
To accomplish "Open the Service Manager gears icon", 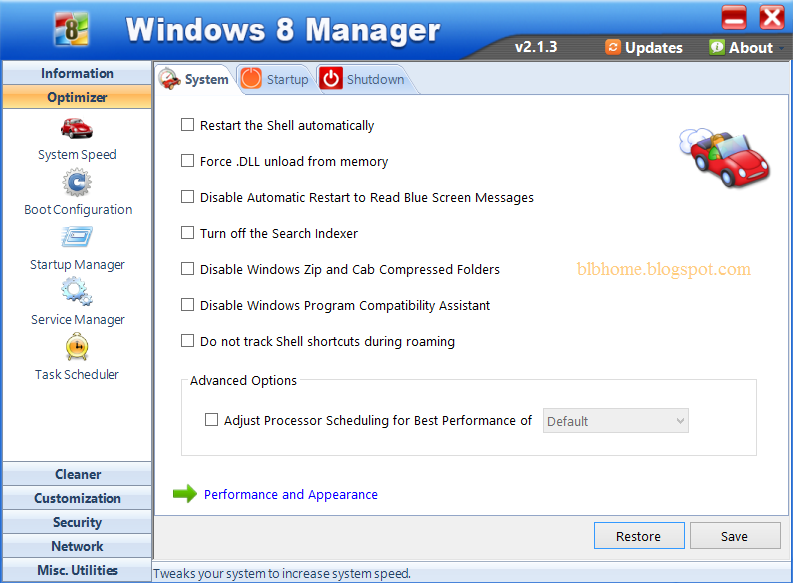I will (77, 292).
